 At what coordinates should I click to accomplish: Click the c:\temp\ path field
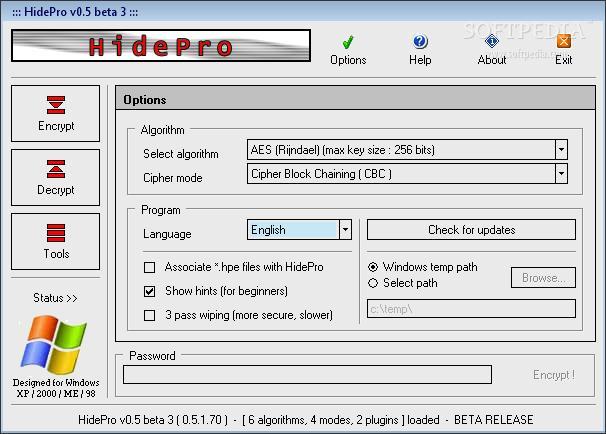471,308
